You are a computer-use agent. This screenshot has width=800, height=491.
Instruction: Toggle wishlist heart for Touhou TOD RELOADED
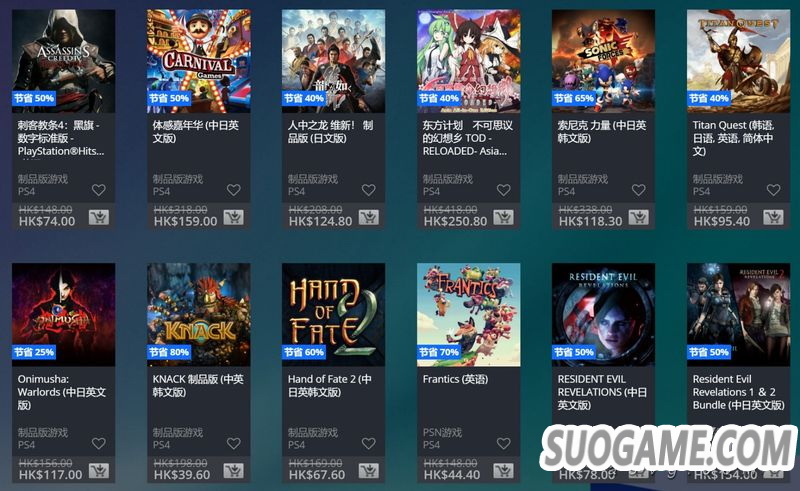point(504,190)
